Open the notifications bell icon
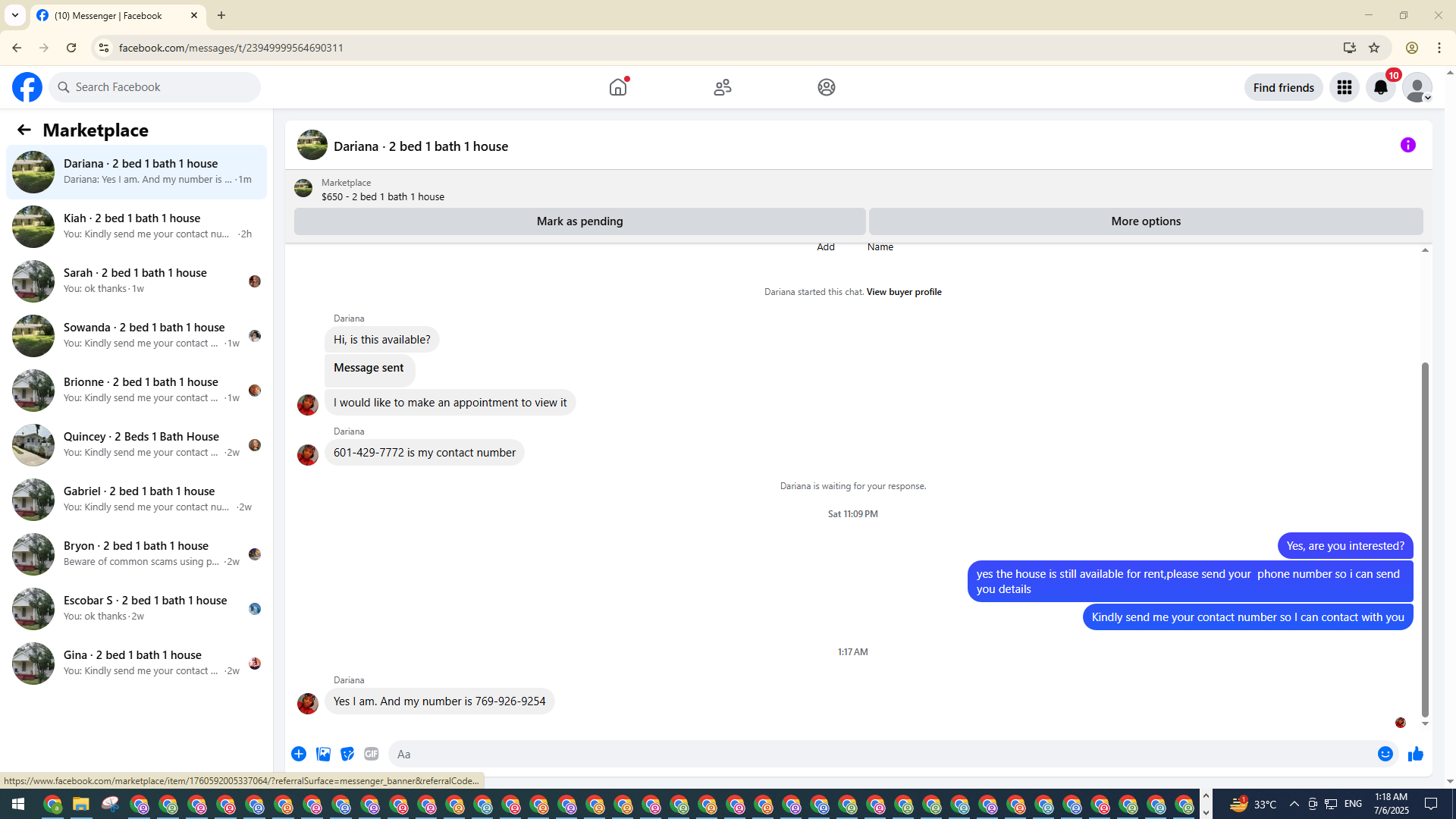This screenshot has height=819, width=1456. pos(1380,87)
